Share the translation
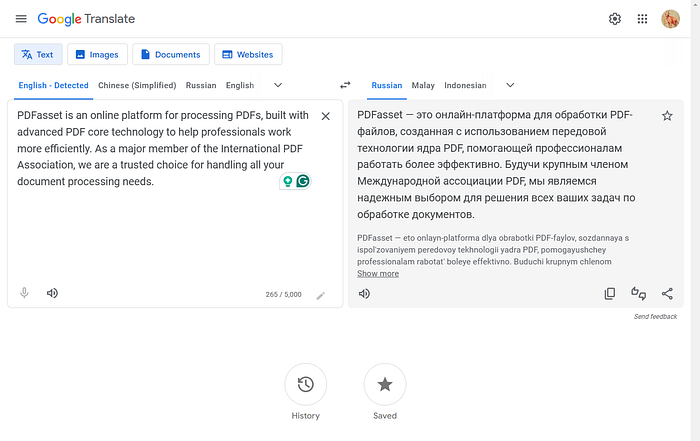Screen dimensions: 700x441 [667, 293]
